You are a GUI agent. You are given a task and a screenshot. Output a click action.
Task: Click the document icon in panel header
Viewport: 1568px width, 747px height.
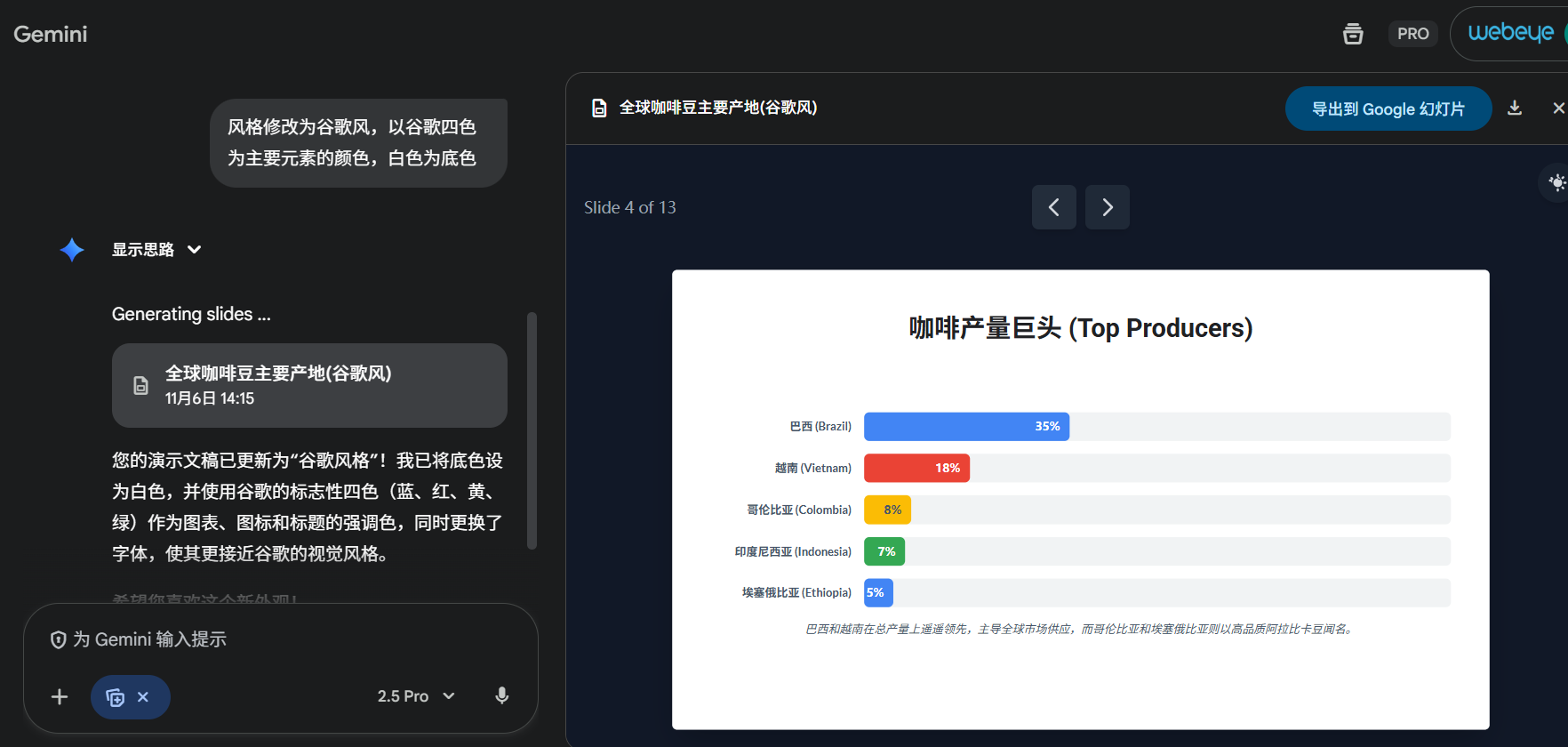tap(599, 108)
